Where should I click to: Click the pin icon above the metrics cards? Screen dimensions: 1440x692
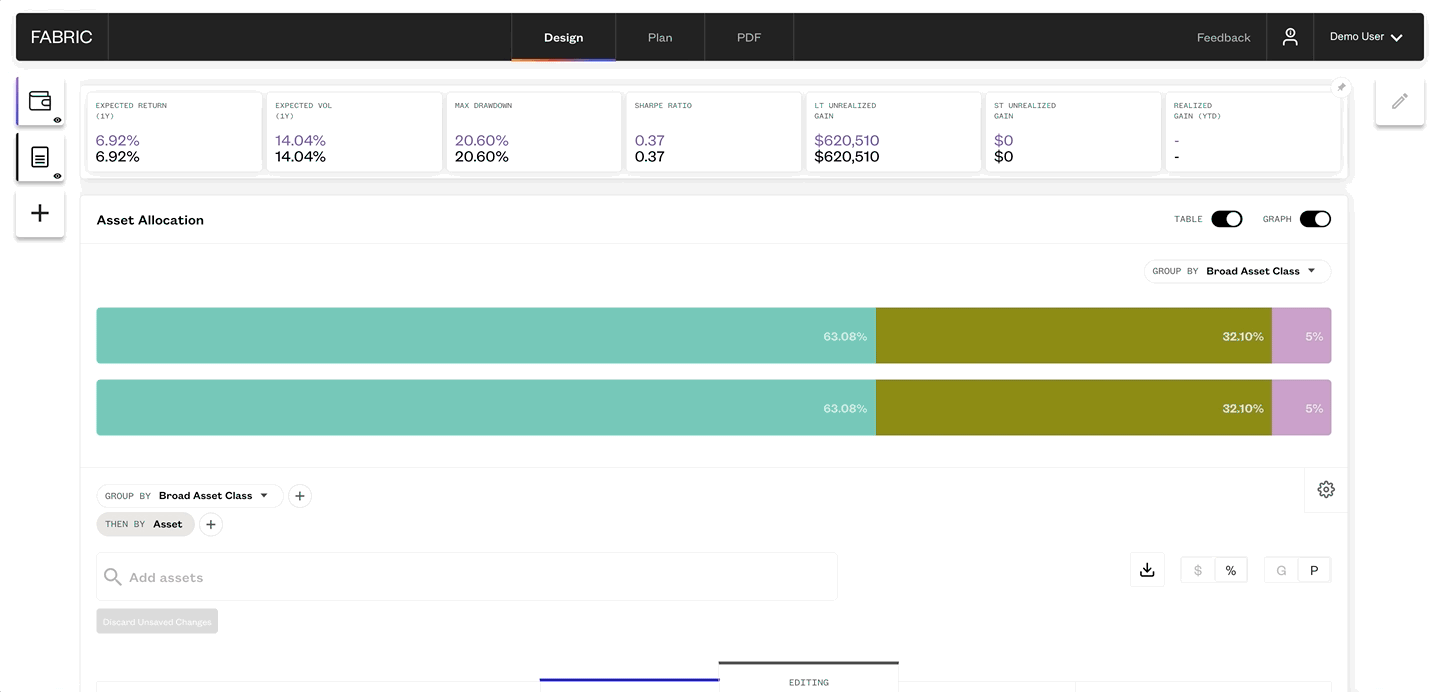(1342, 88)
